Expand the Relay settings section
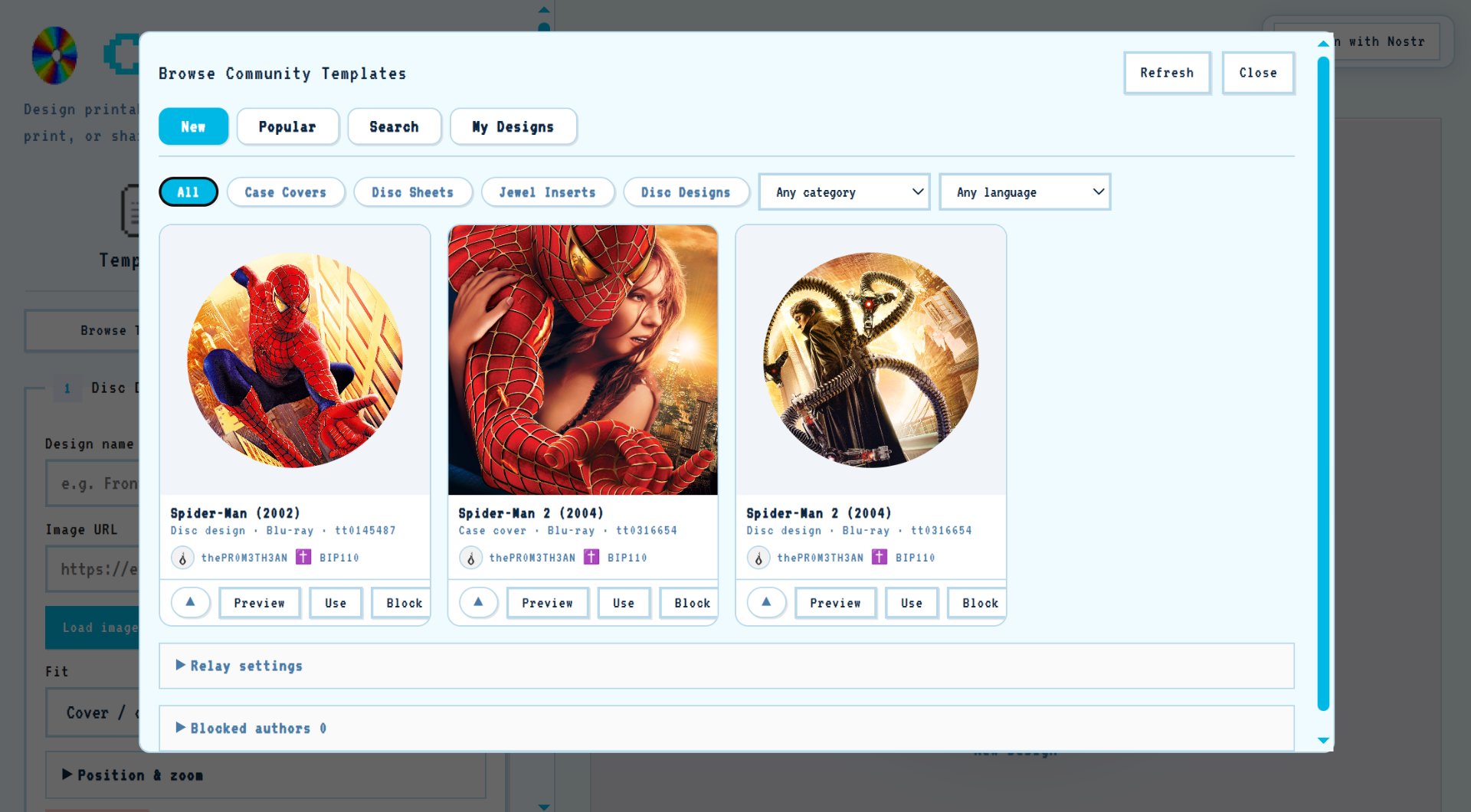The width and height of the screenshot is (1471, 812). (x=726, y=666)
